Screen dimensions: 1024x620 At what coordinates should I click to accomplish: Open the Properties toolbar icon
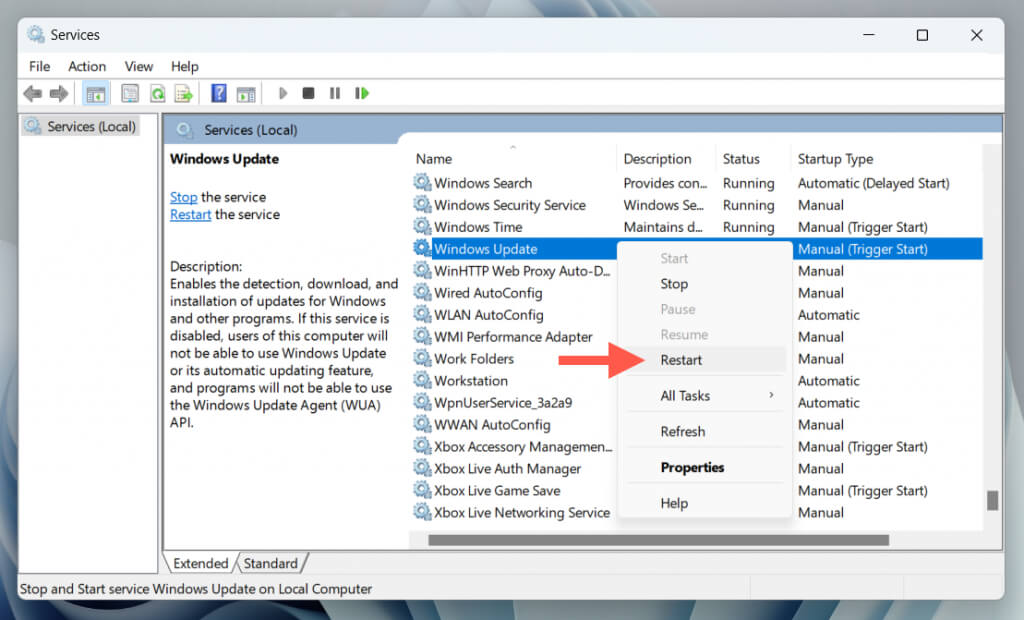130,93
